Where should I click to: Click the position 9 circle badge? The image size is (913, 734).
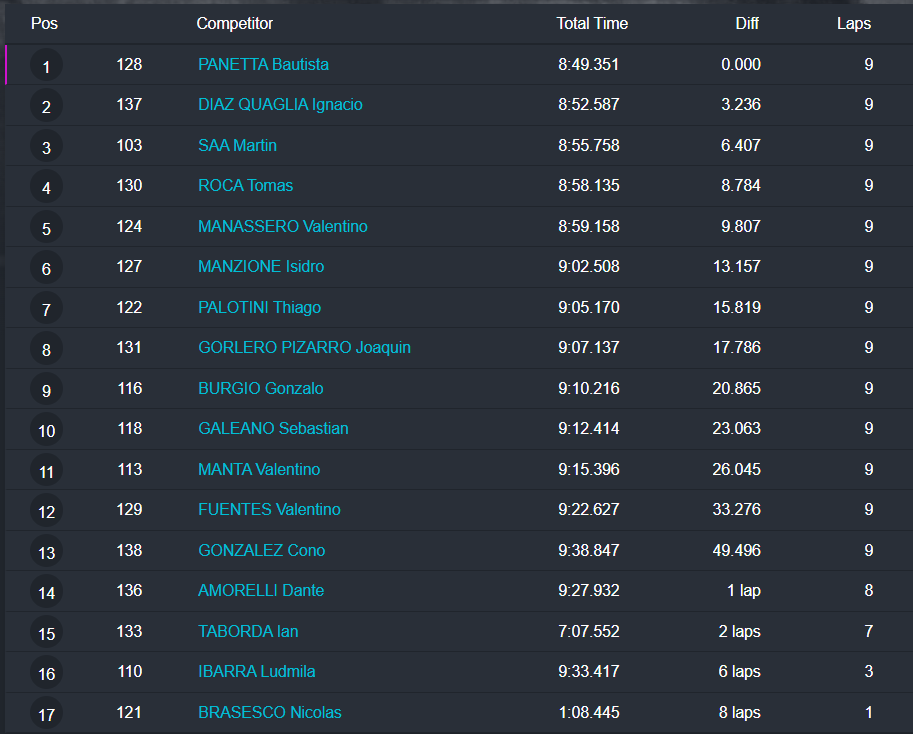tap(46, 391)
